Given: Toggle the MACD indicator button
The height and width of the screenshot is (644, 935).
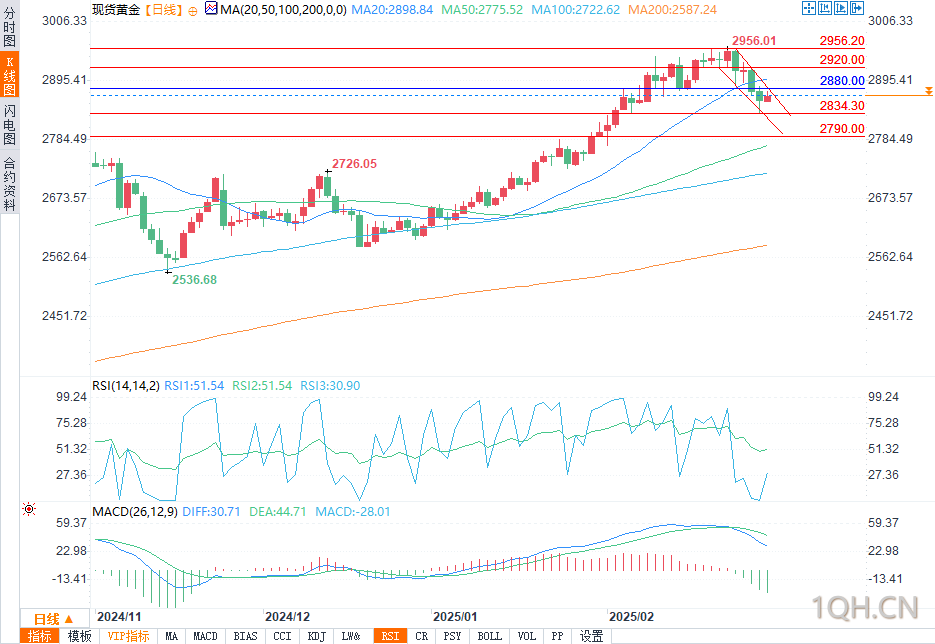Looking at the screenshot, I should [x=205, y=636].
